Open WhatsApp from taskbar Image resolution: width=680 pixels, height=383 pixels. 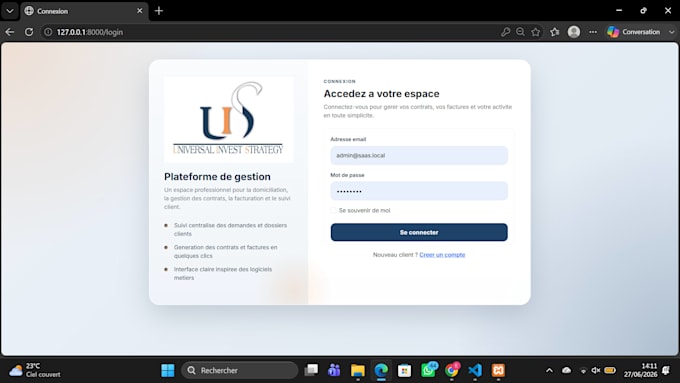pyautogui.click(x=428, y=370)
